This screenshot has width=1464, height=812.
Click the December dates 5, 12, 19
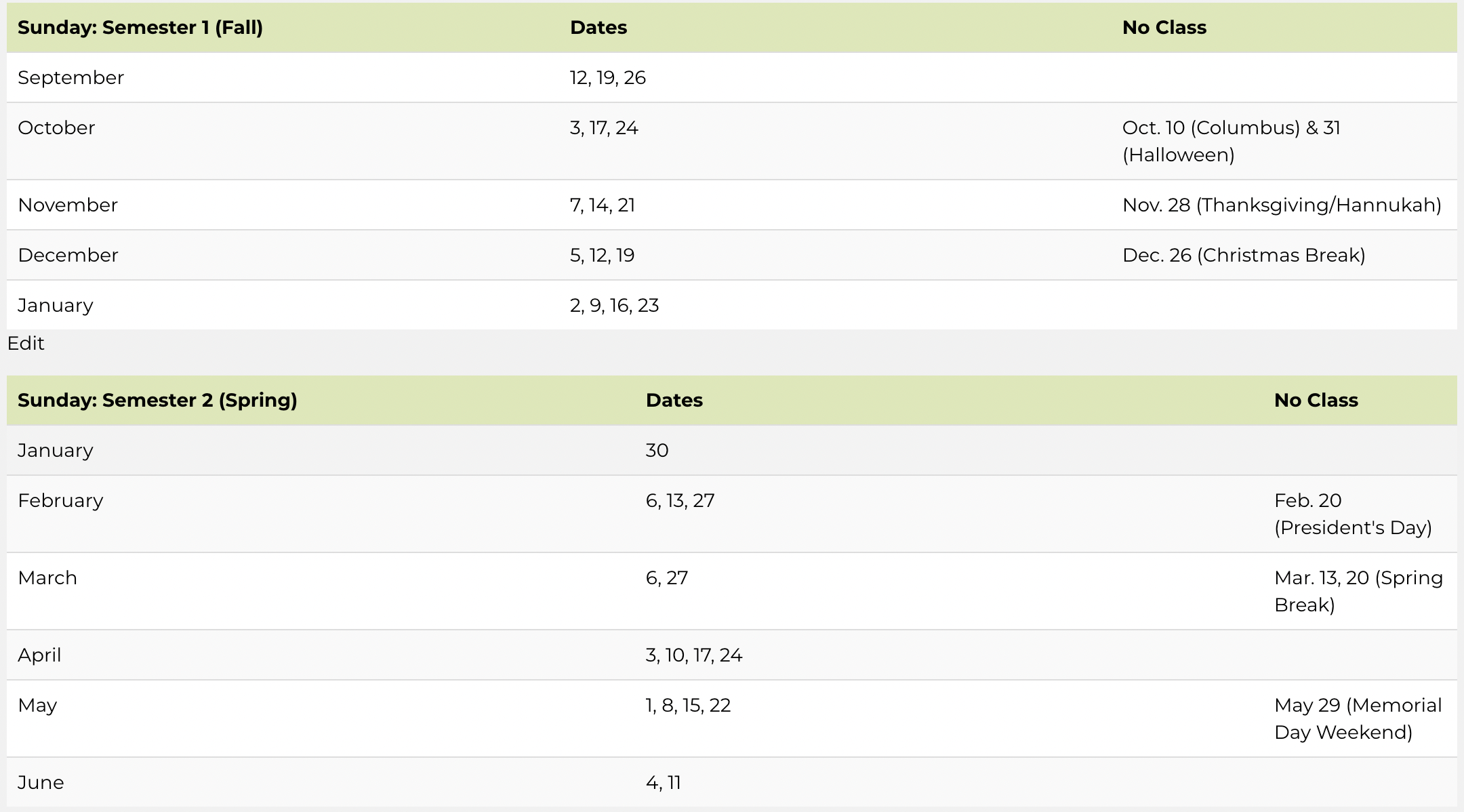point(602,256)
